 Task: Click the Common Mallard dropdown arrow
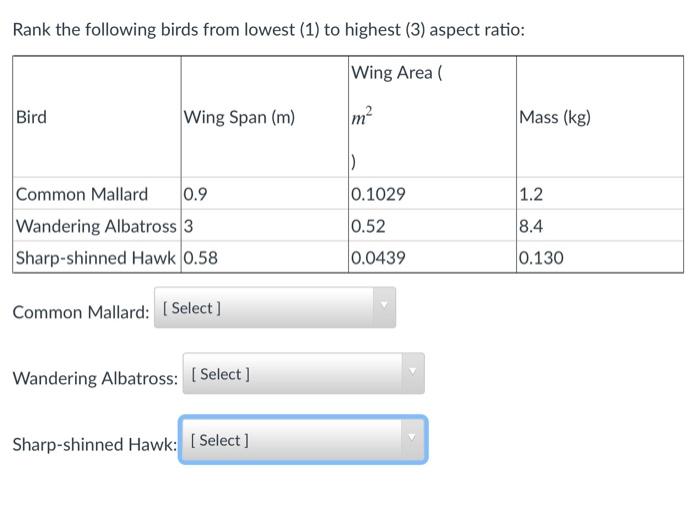[x=384, y=306]
